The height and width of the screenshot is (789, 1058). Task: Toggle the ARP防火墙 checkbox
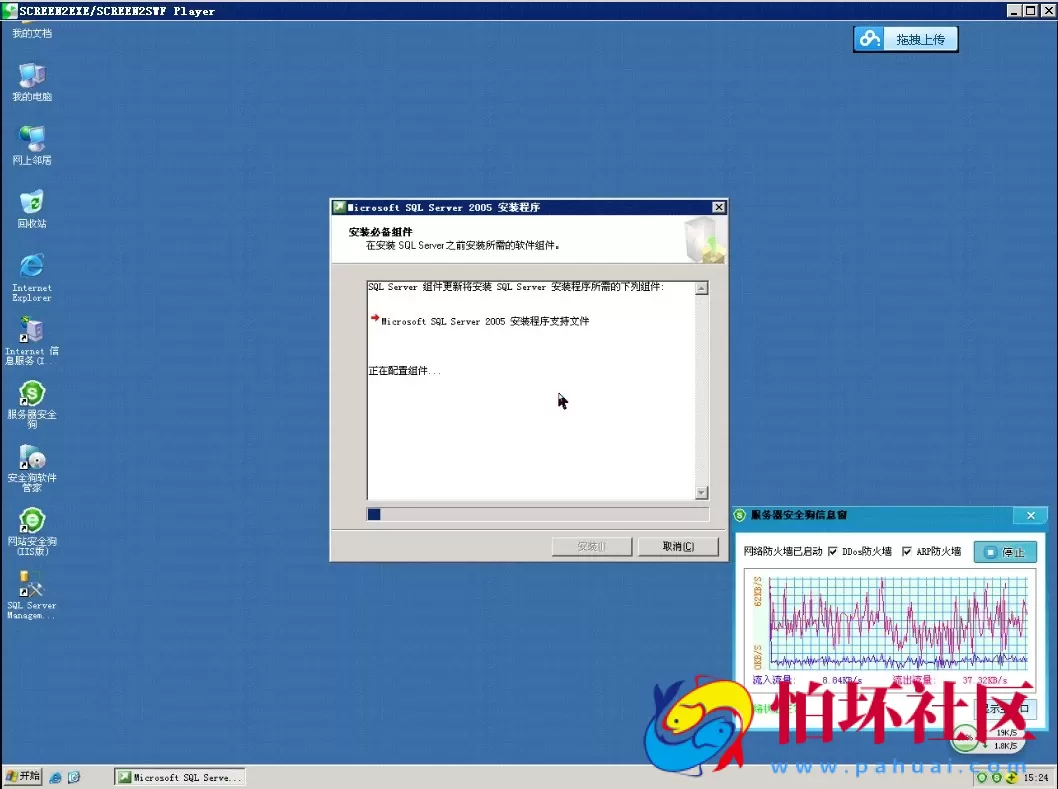(907, 551)
